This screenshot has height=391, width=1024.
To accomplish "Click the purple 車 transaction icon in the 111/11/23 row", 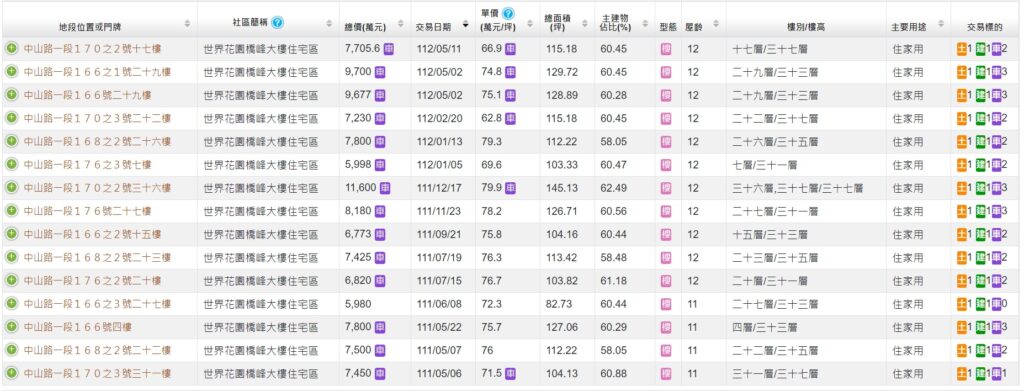I will [x=996, y=211].
